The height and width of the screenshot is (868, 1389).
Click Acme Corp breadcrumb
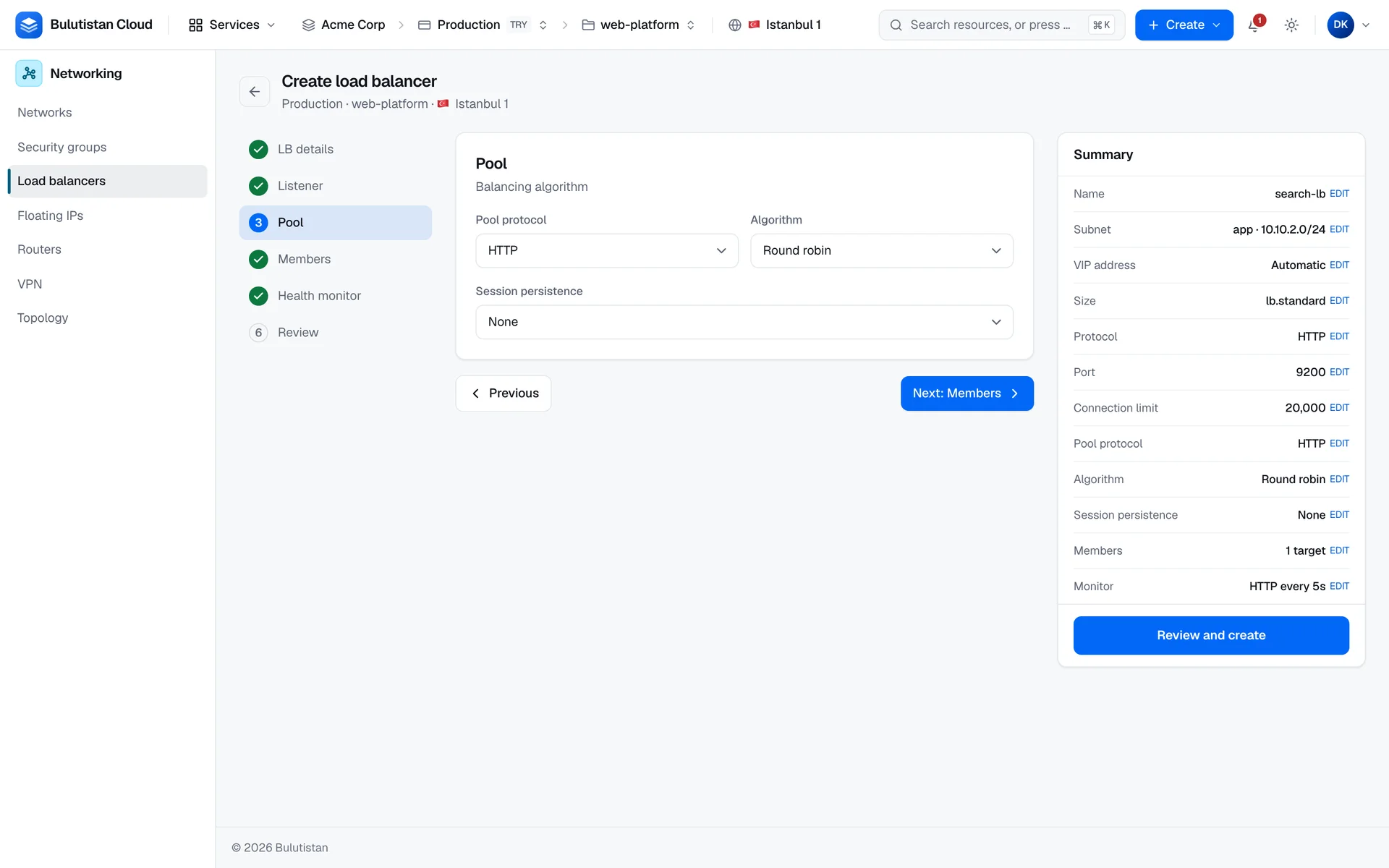[344, 25]
